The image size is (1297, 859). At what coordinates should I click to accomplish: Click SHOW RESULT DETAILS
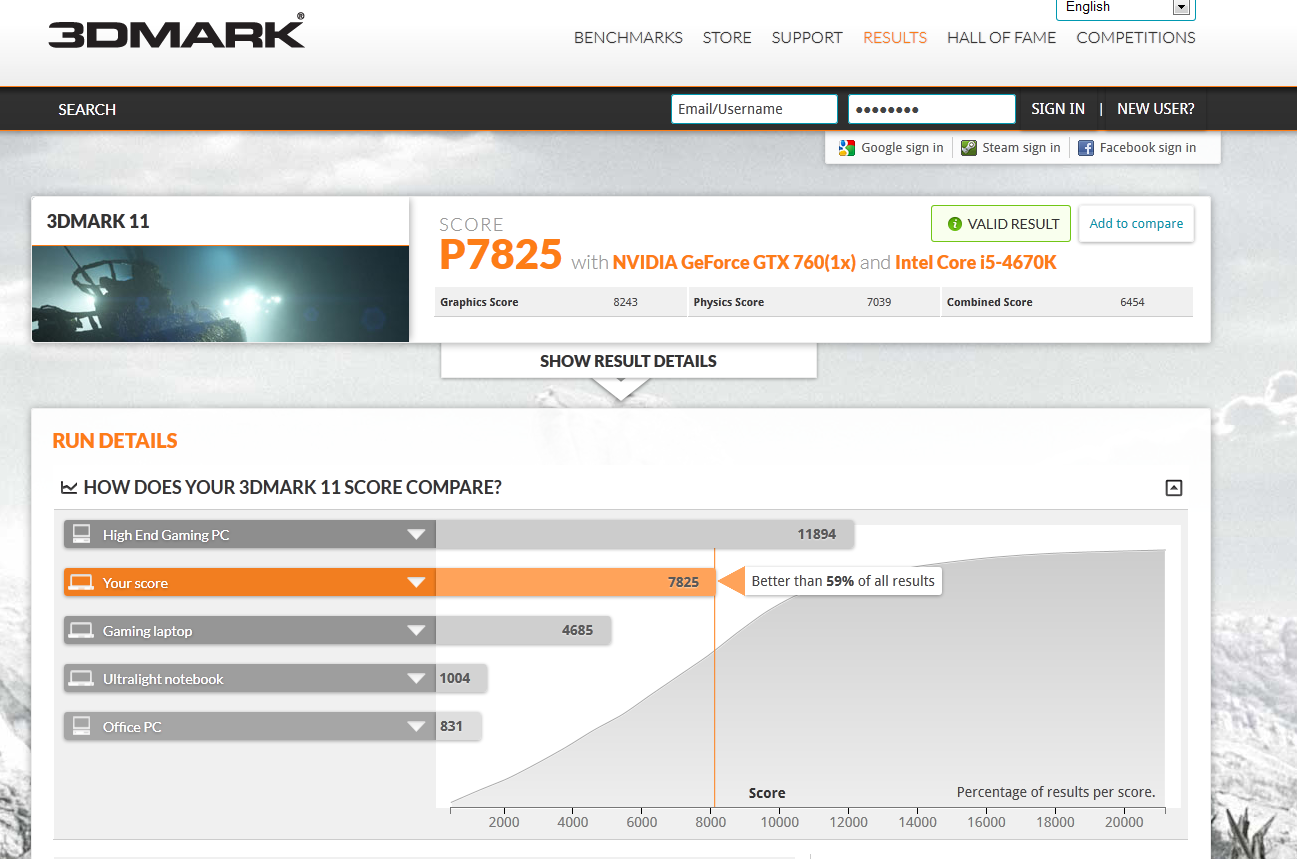tap(628, 361)
